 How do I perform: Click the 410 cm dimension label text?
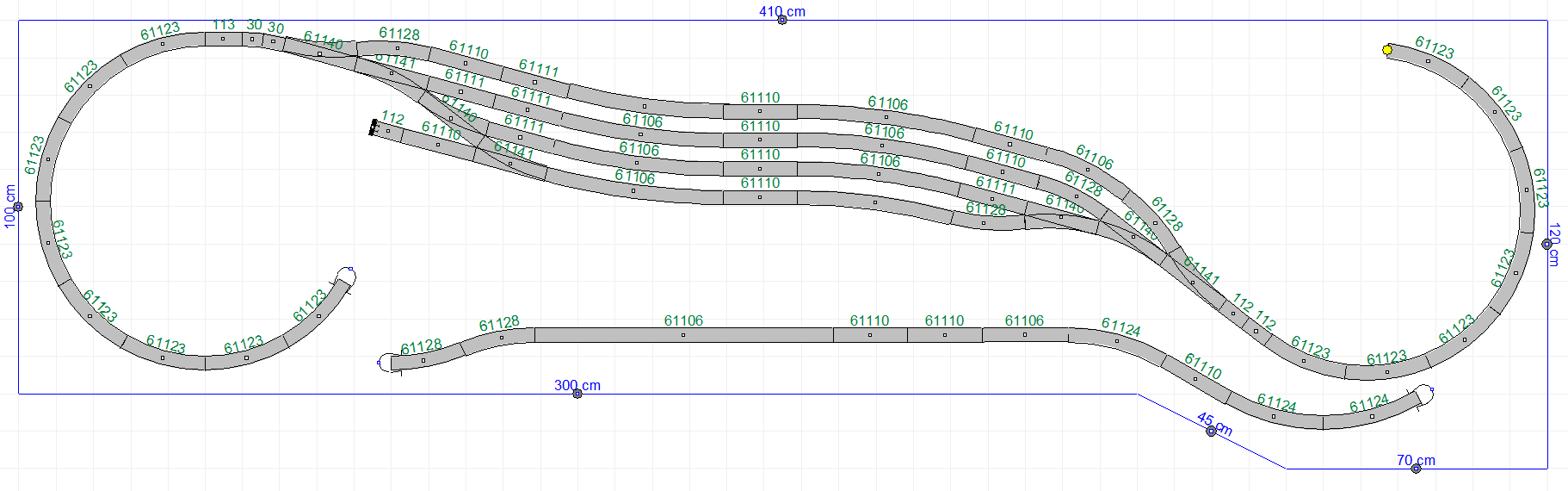point(782,11)
